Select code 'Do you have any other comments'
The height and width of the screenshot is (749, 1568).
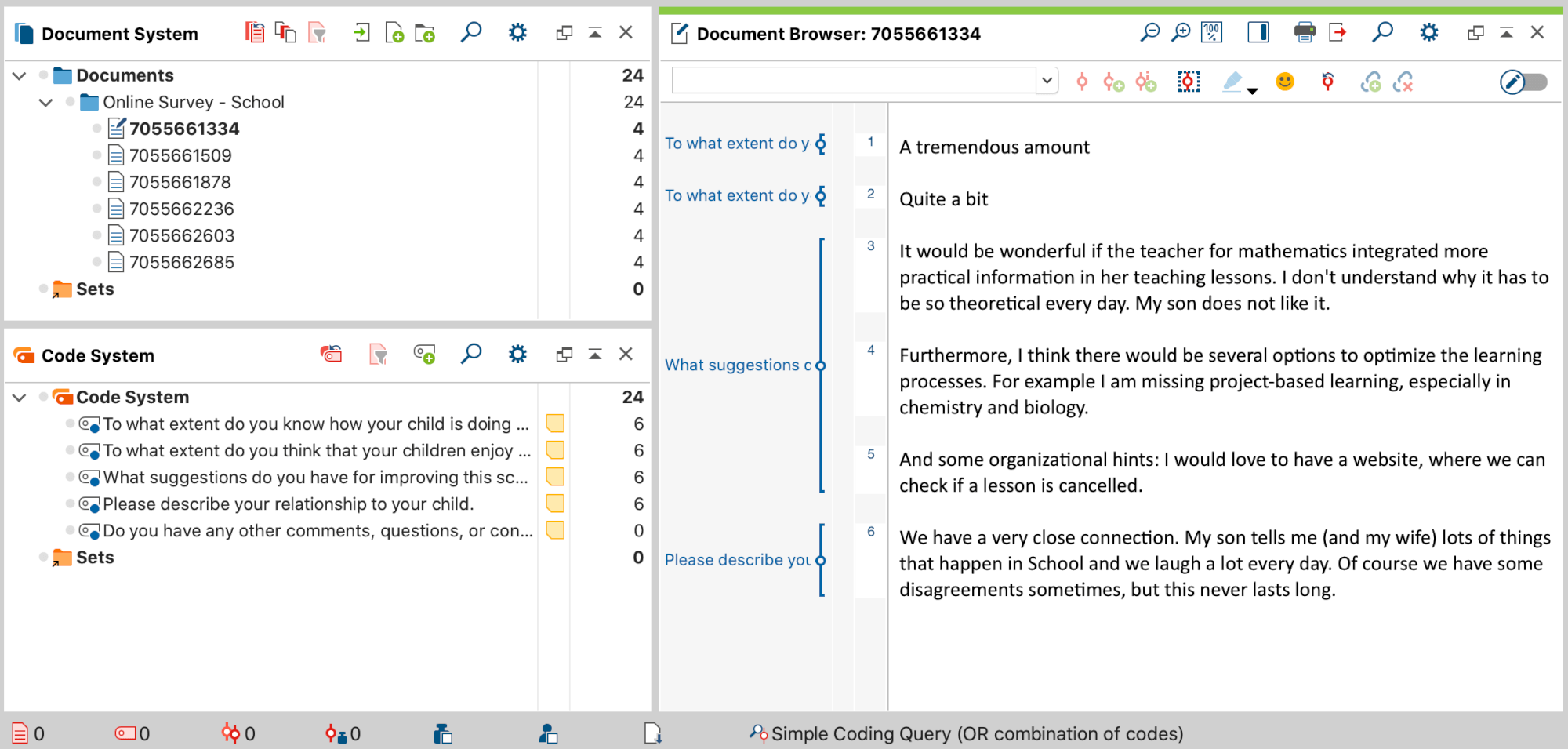[318, 530]
